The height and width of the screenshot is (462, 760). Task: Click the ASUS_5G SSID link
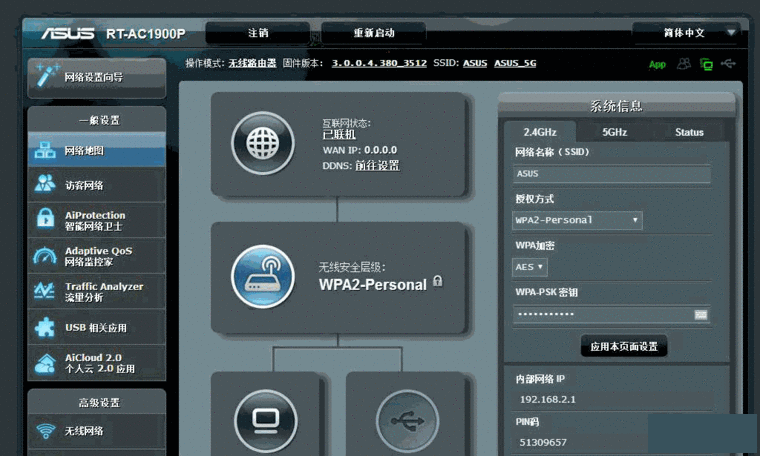[x=515, y=64]
